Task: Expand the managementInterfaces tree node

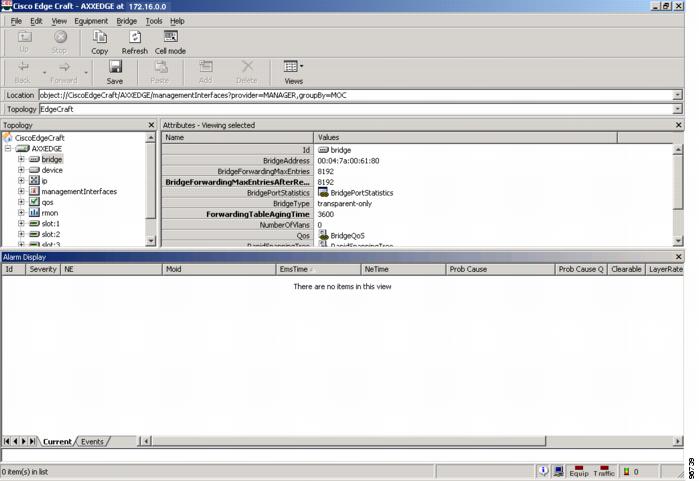Action: tap(21, 191)
